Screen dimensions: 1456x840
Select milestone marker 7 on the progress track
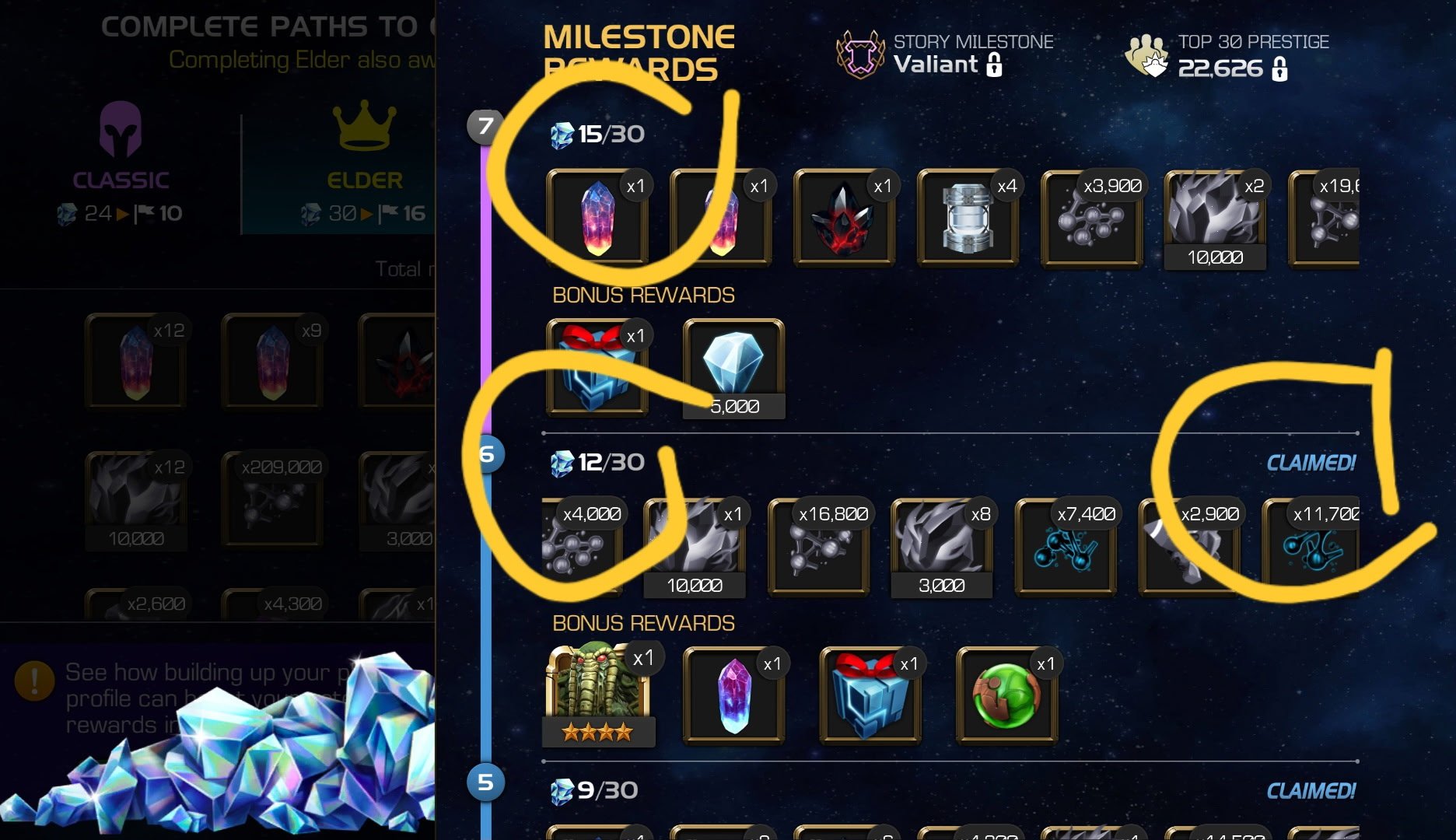pyautogui.click(x=485, y=125)
